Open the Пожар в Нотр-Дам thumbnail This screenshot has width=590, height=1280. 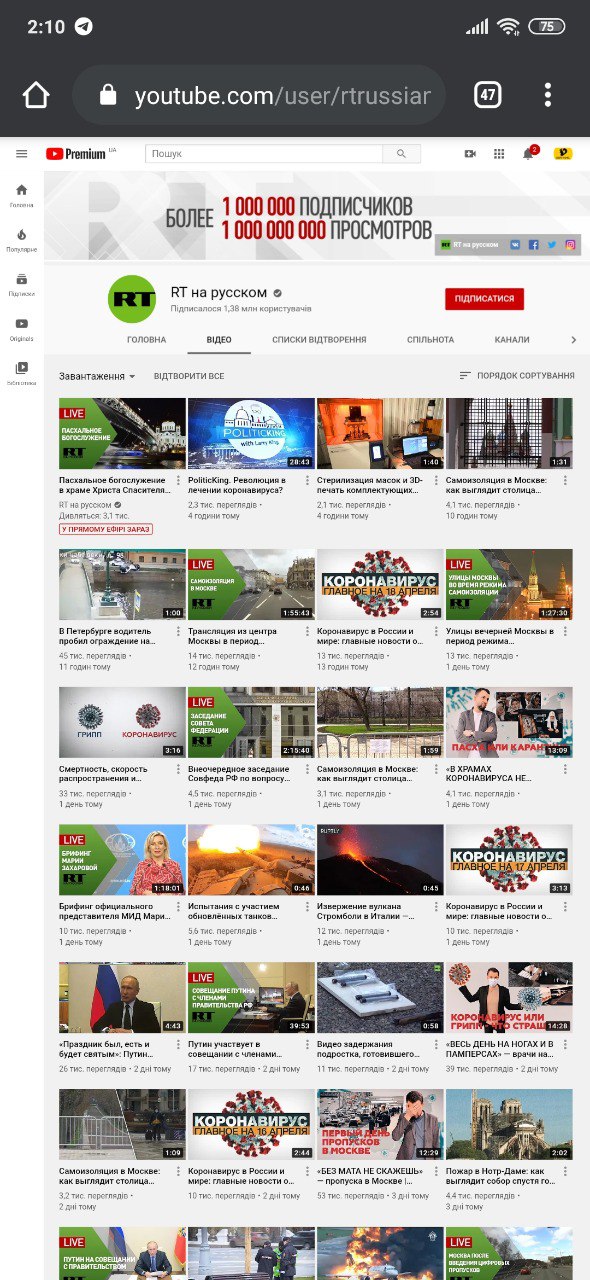pos(509,1124)
